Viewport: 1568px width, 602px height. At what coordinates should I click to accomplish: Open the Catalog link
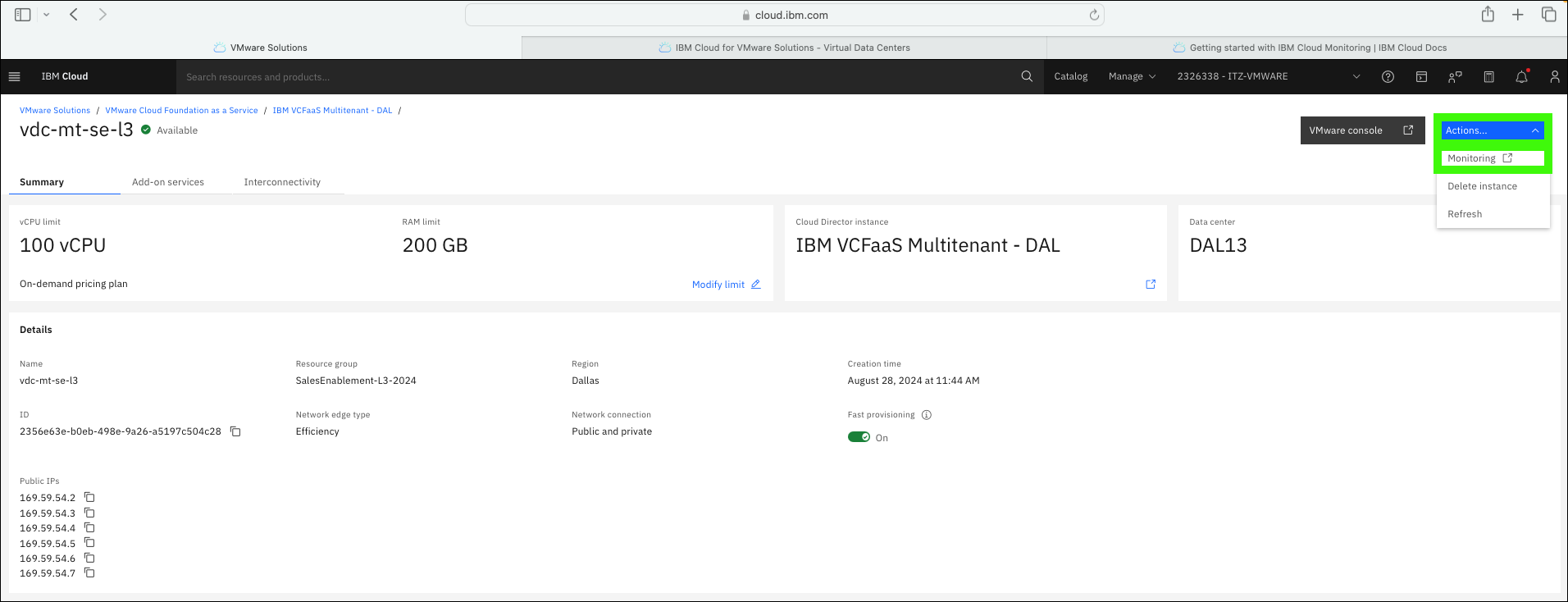(x=1070, y=76)
